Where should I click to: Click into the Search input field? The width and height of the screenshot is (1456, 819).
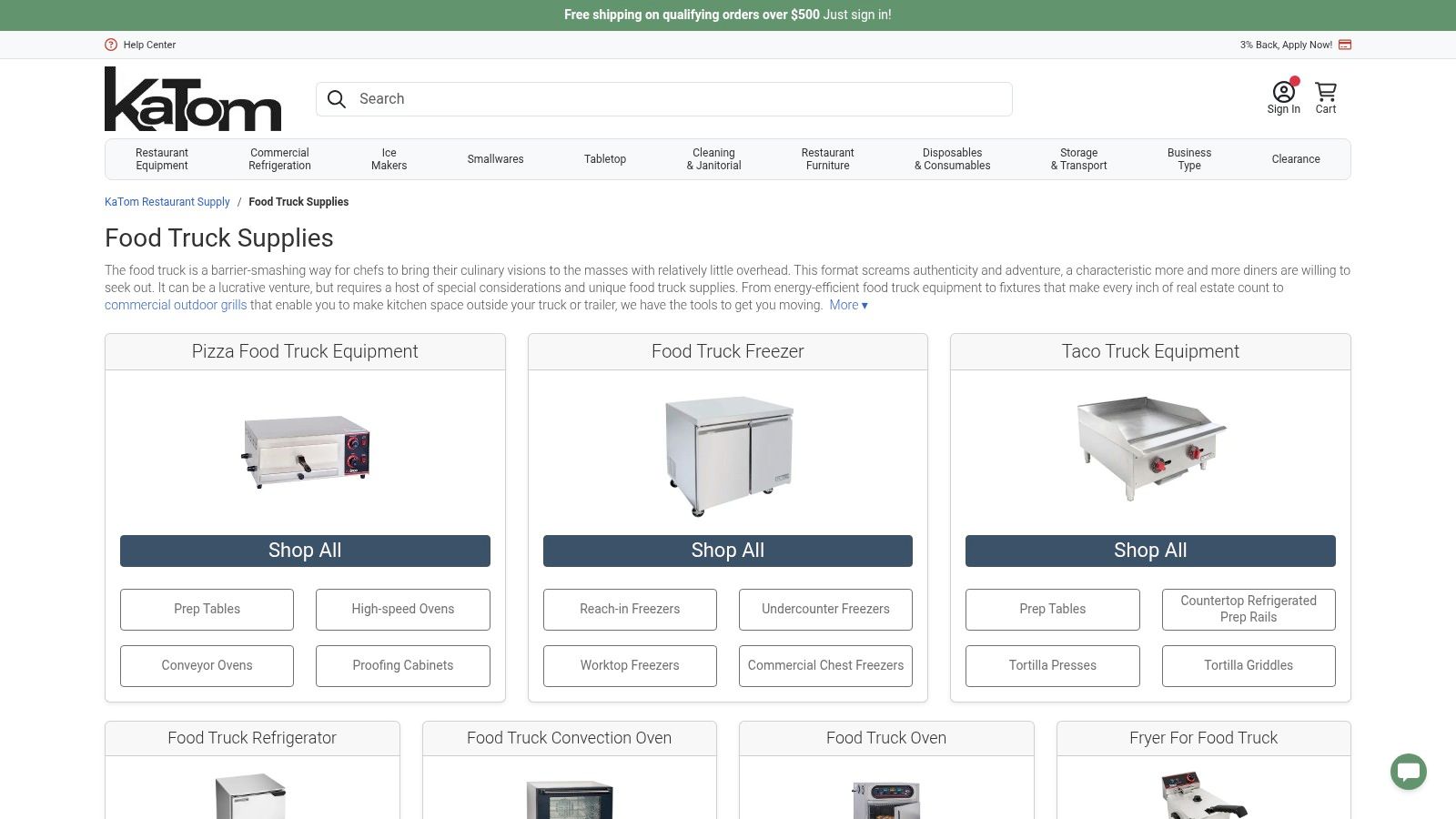click(x=673, y=99)
